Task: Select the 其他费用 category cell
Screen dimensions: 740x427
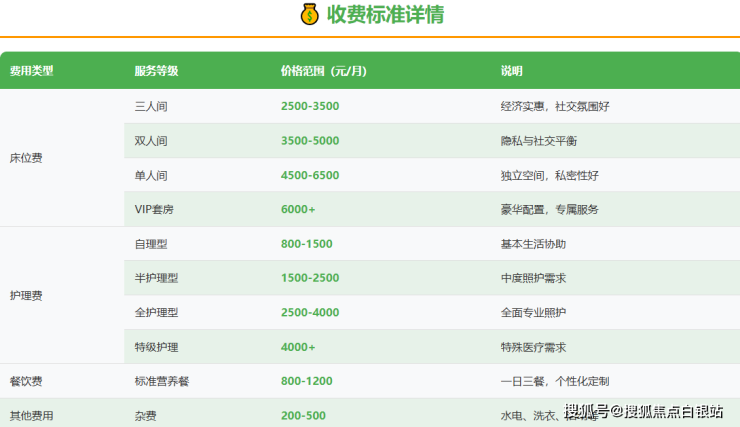Action: (x=31, y=415)
